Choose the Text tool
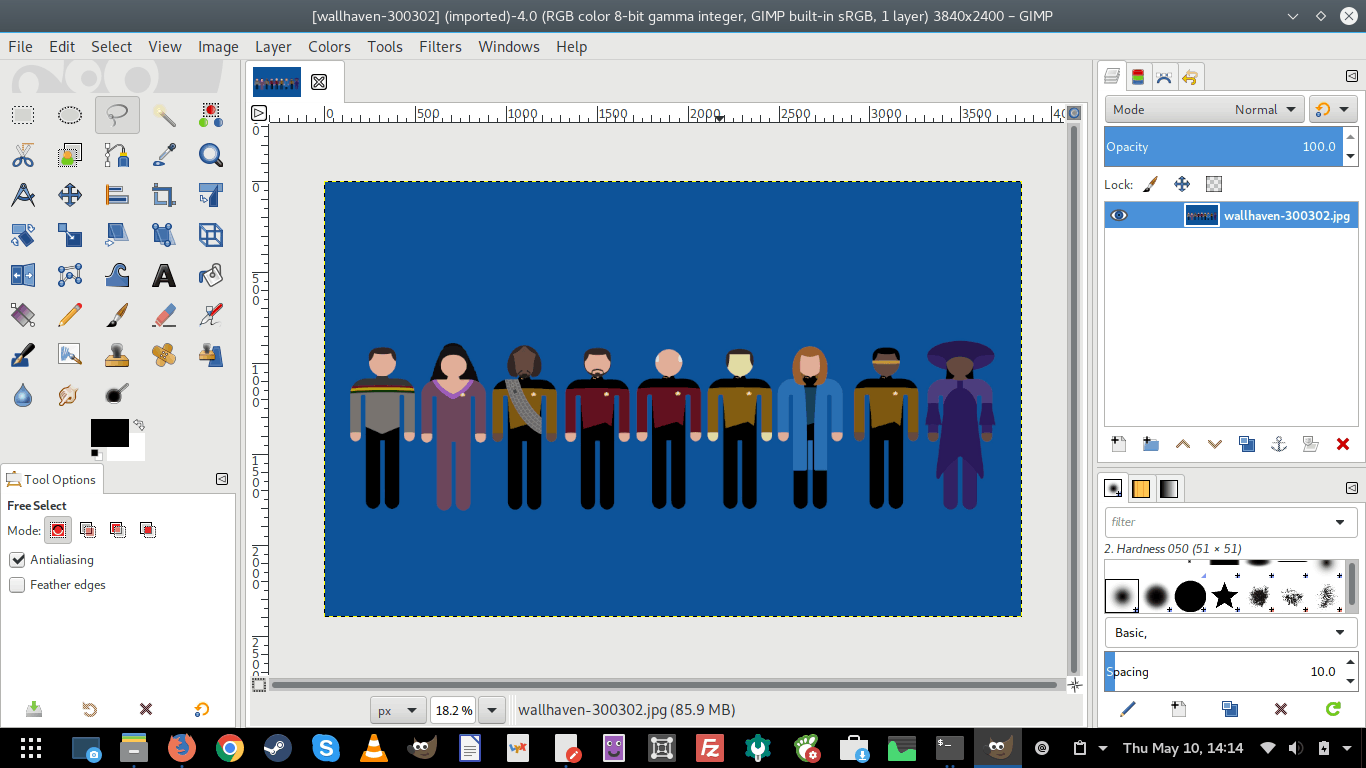The width and height of the screenshot is (1366, 768). [164, 275]
